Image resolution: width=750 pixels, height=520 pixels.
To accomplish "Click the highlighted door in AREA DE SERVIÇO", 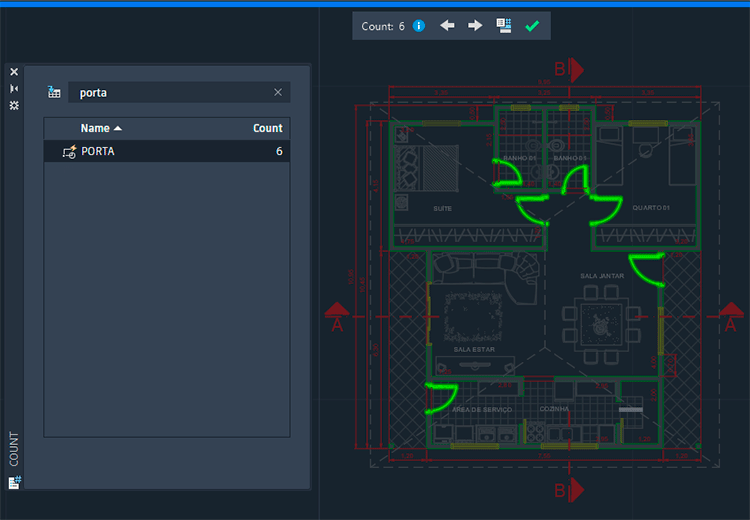I will tap(441, 397).
